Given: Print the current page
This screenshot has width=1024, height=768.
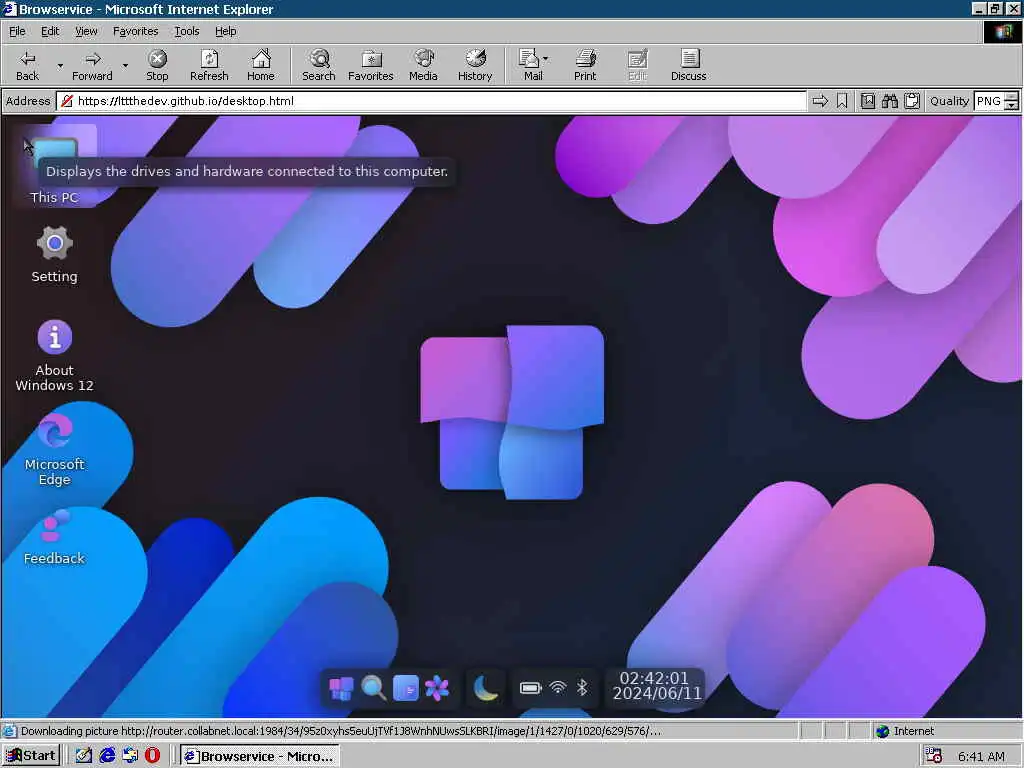Looking at the screenshot, I should tap(585, 65).
